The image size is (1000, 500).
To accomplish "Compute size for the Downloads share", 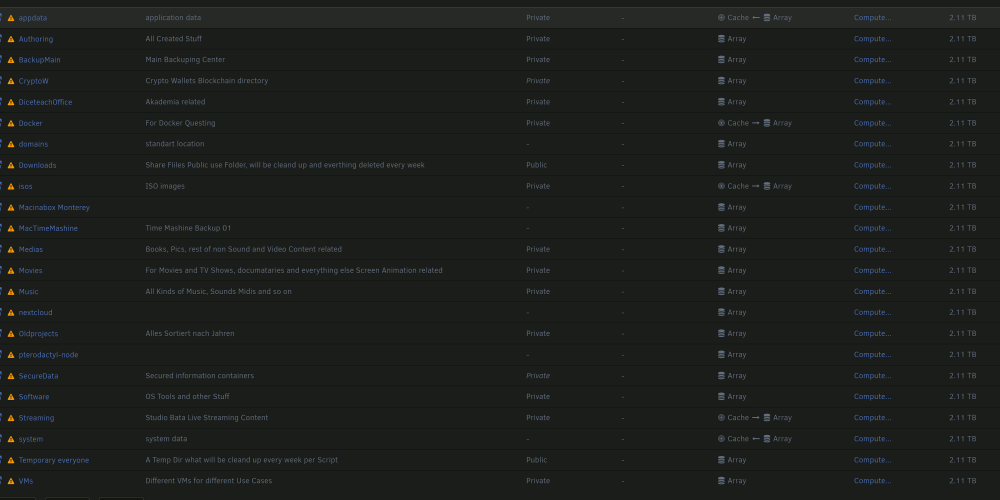I will click(x=872, y=165).
